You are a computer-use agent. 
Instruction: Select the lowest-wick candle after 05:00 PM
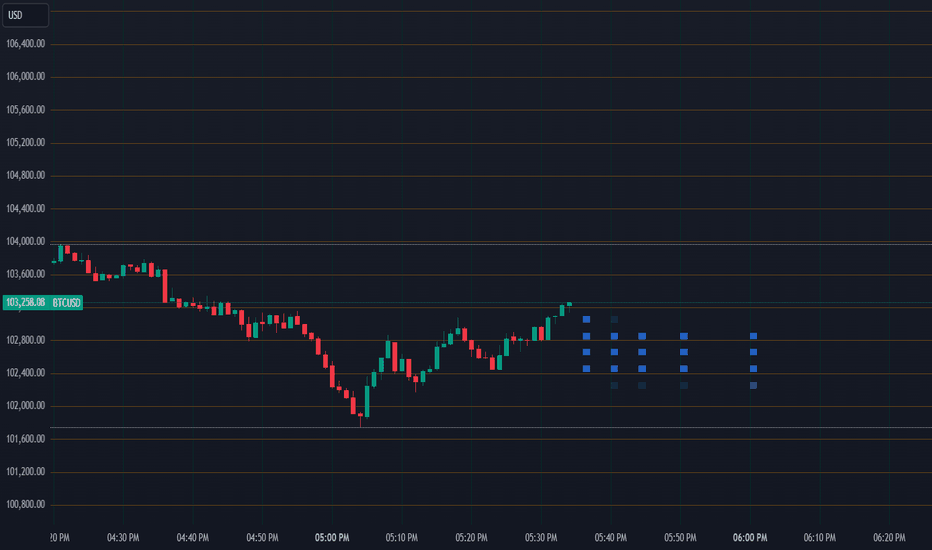click(x=360, y=418)
